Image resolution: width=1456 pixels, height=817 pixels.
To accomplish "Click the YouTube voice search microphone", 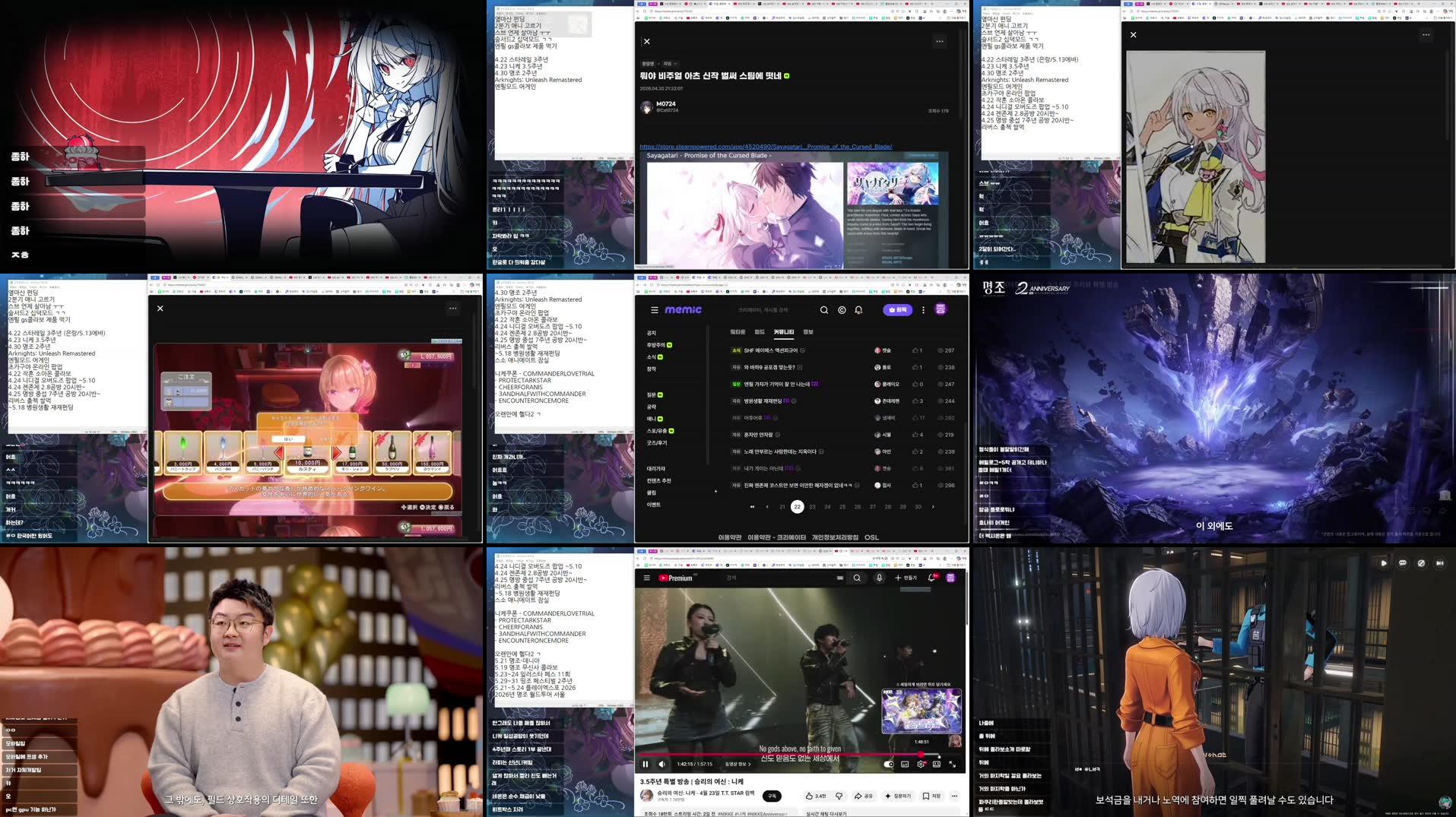I will click(x=879, y=578).
